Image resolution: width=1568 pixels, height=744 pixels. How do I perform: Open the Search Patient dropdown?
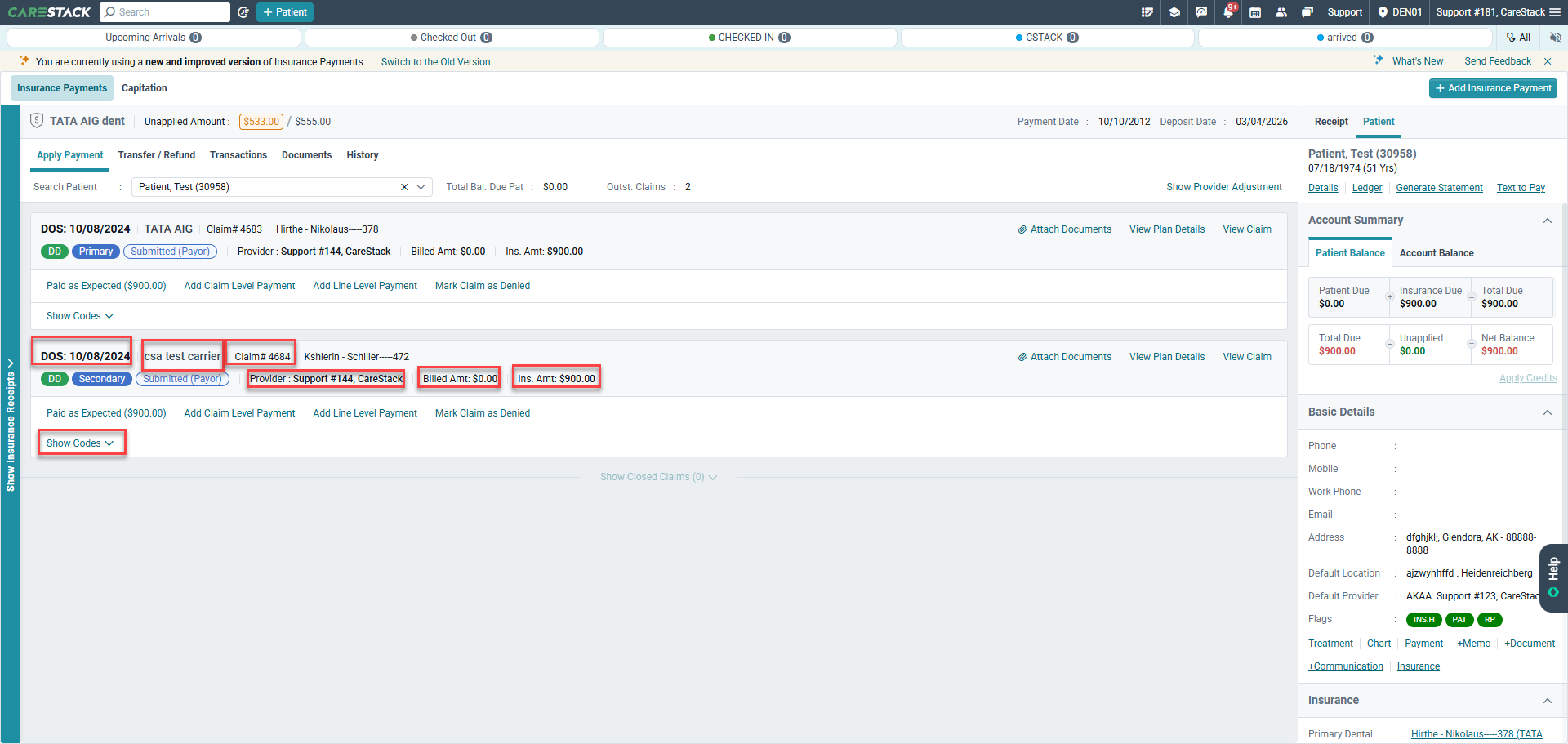[x=421, y=187]
